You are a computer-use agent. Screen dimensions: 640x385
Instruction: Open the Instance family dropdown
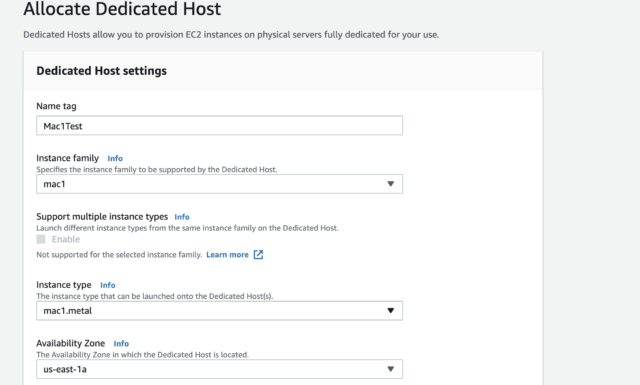(219, 184)
